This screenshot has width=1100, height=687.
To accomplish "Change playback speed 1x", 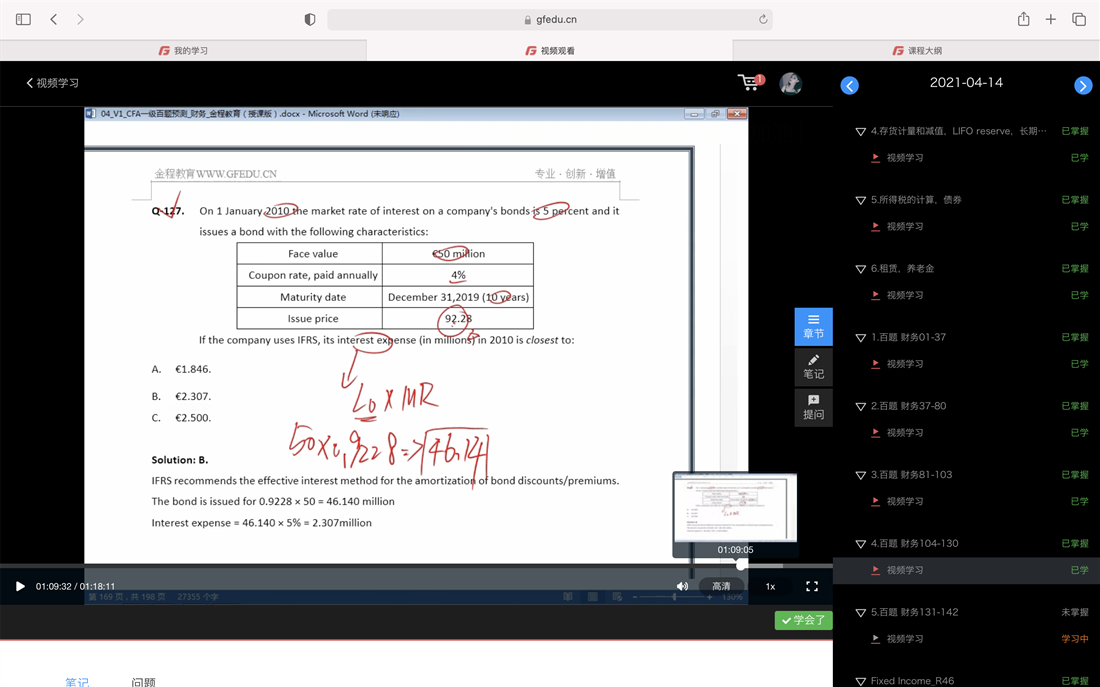I will [770, 587].
